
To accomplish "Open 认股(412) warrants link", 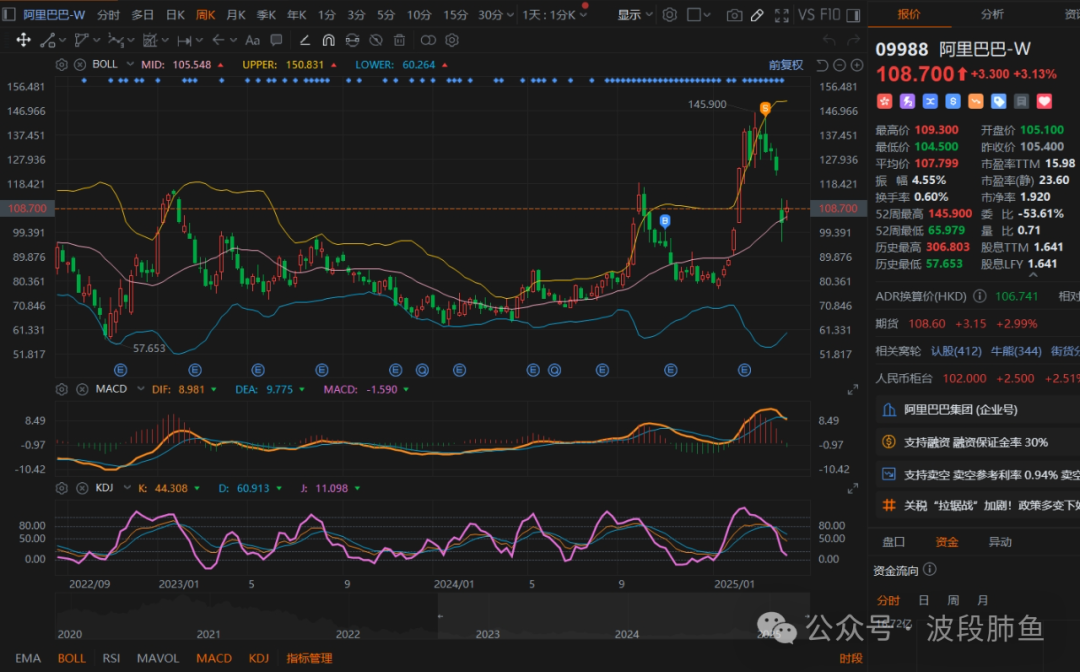I will pos(956,351).
